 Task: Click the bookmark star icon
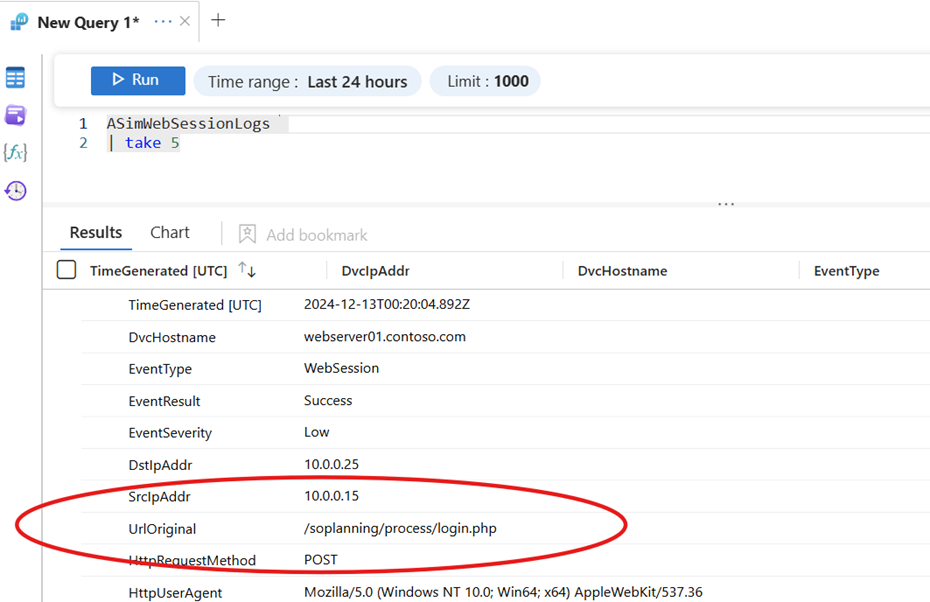point(247,234)
